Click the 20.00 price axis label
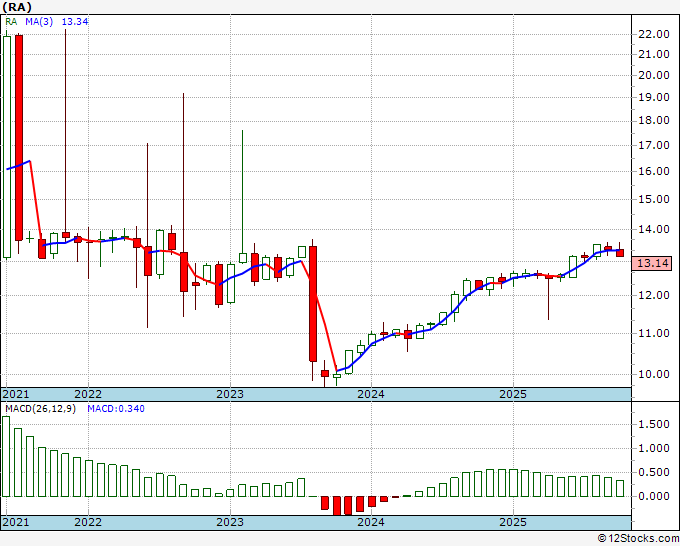 click(x=654, y=75)
